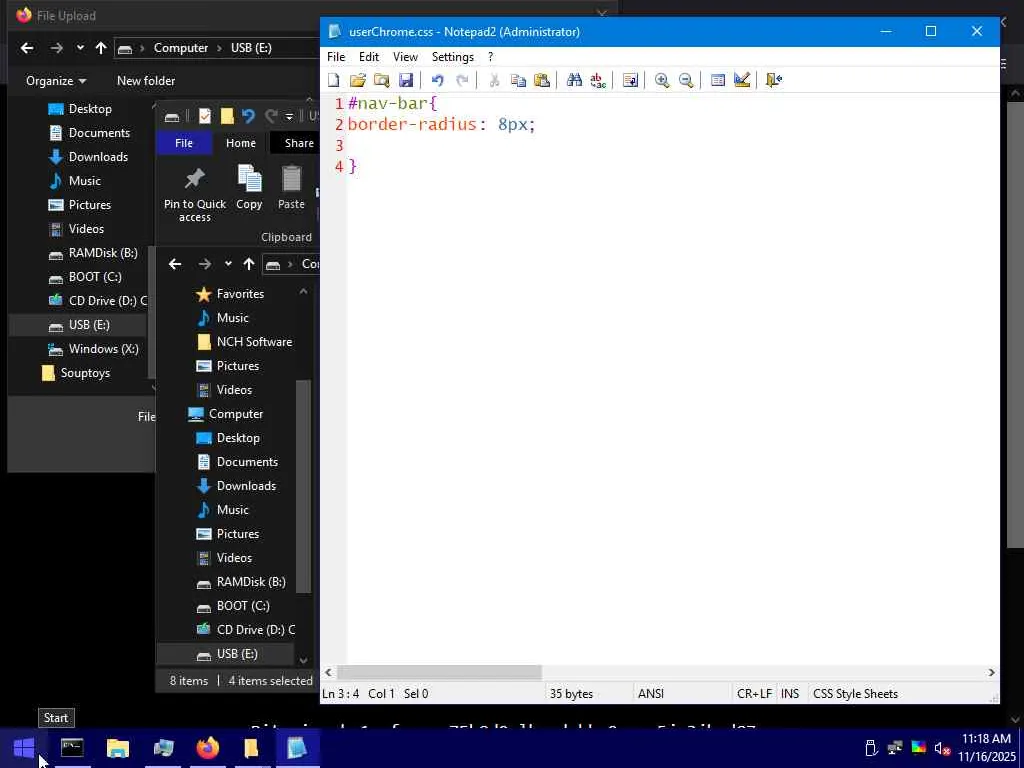
Task: Toggle the INS insert mode in status bar
Action: pos(790,694)
